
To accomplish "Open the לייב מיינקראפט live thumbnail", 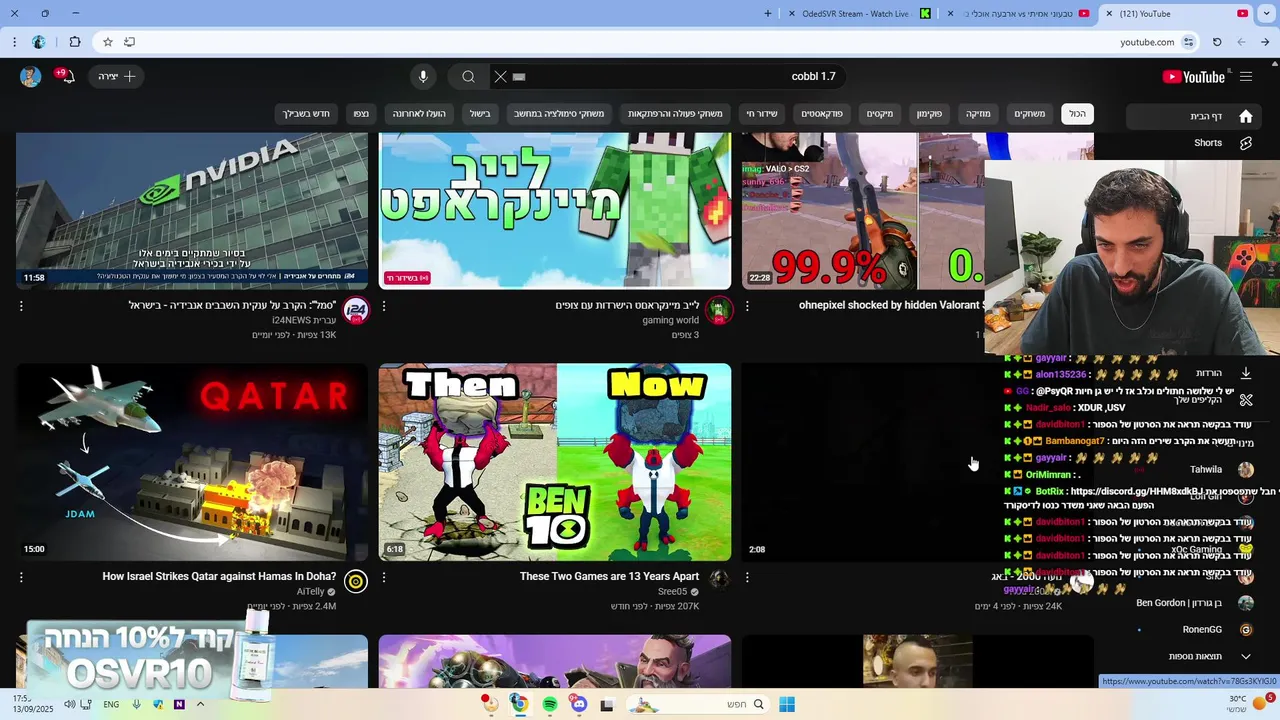I will coord(555,211).
